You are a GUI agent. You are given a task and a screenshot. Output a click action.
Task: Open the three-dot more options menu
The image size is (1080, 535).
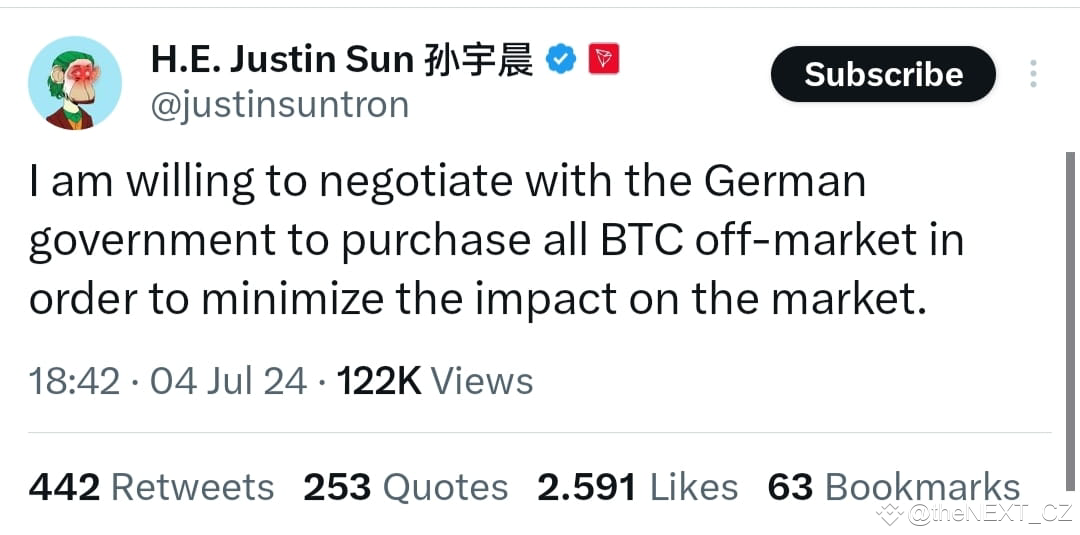point(1032,74)
